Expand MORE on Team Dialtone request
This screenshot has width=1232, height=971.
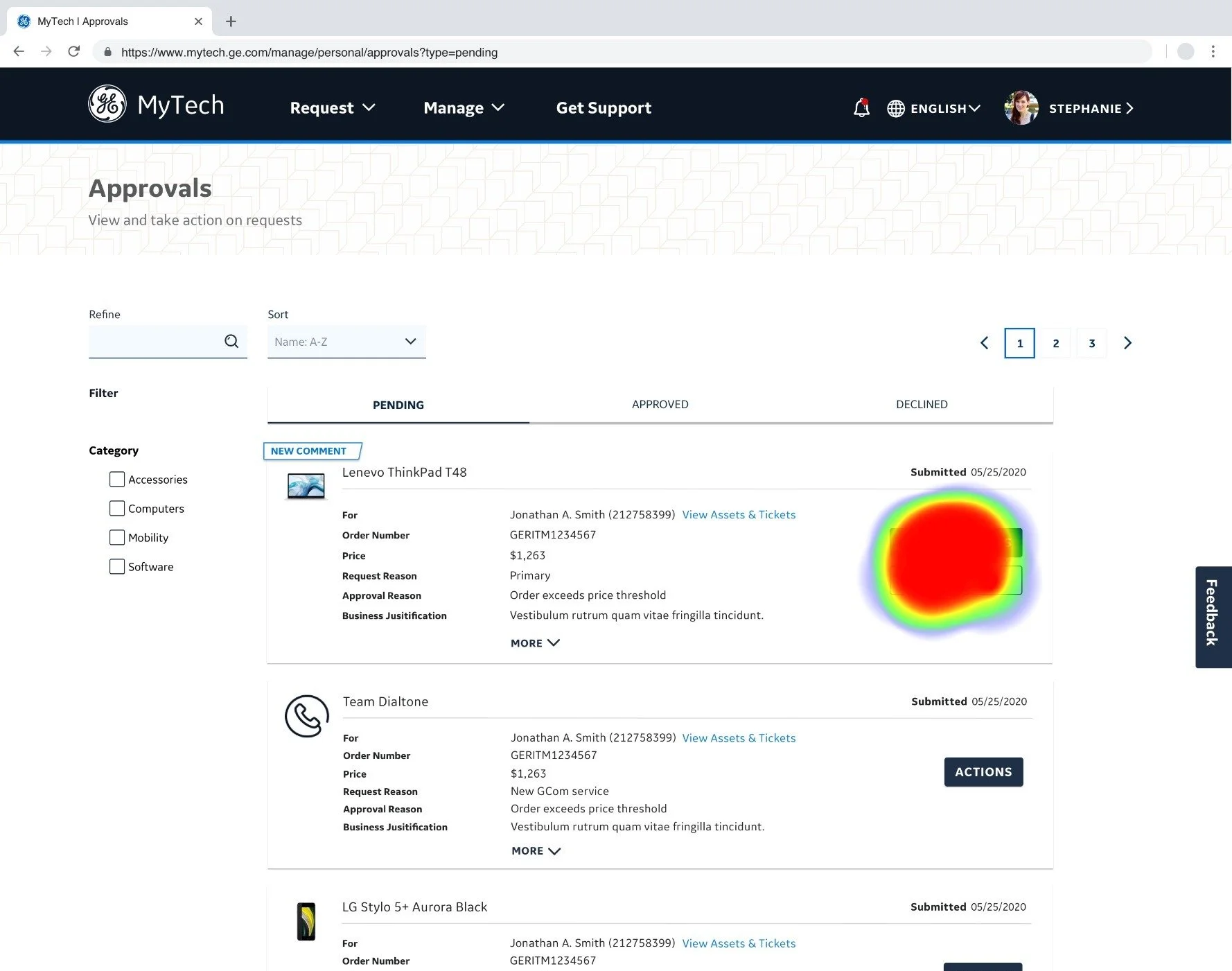point(536,850)
